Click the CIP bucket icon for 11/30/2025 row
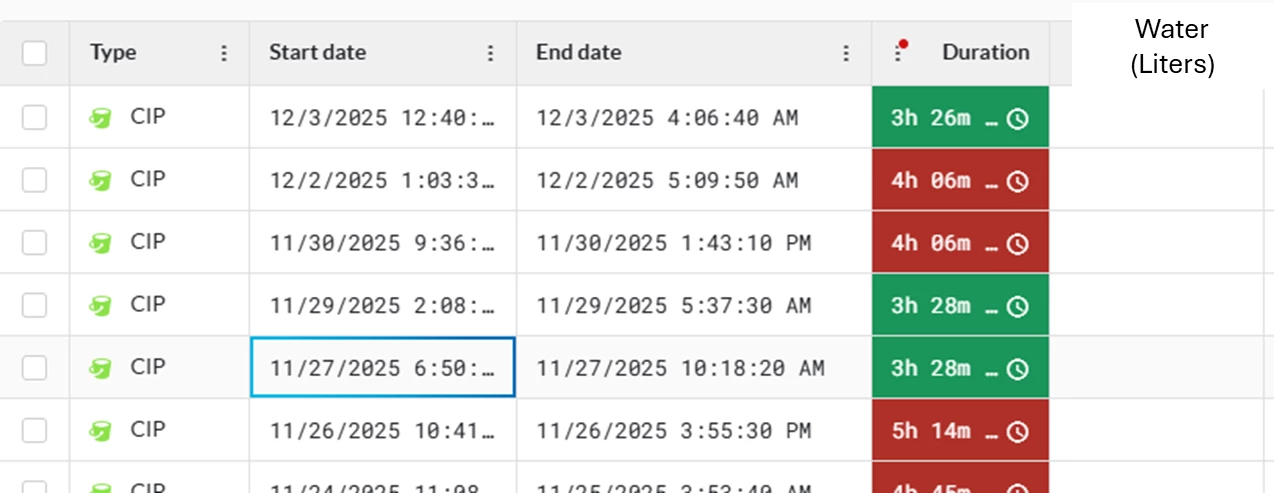Viewport: 1274px width, 493px height. (99, 243)
